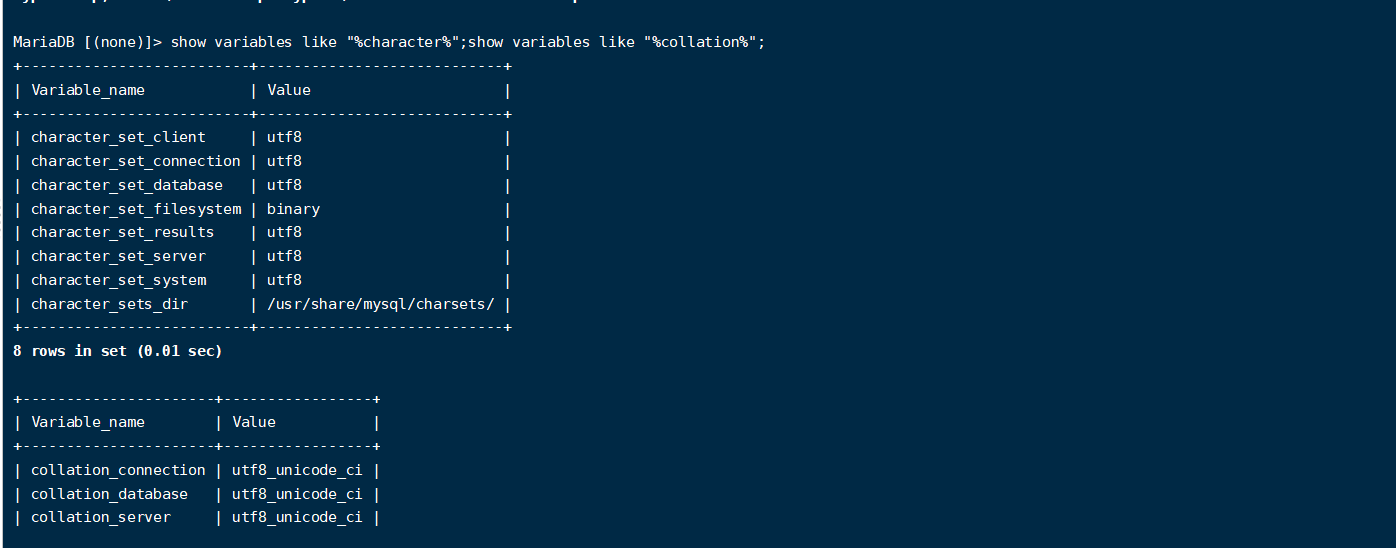1396x548 pixels.
Task: Click the MariaDB [(none)]> prompt text
Action: pos(87,42)
